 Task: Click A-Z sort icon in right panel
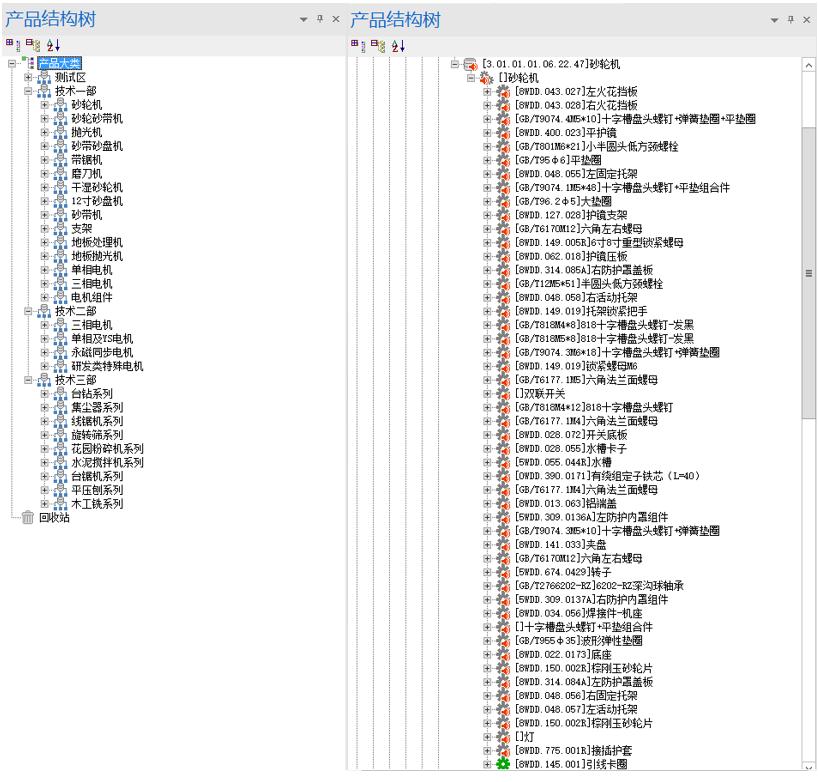coord(399,46)
